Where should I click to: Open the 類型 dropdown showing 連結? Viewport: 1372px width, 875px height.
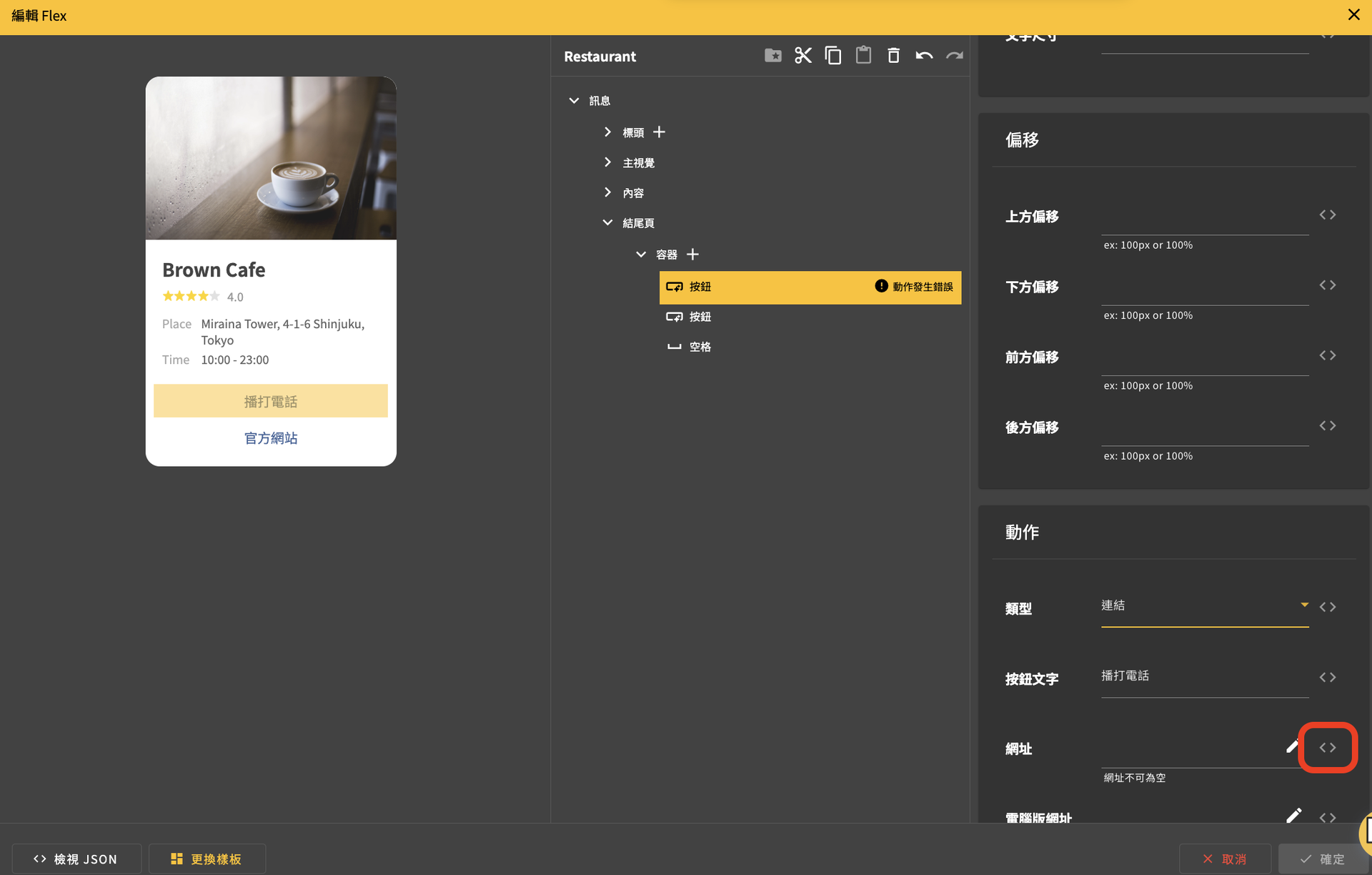[1205, 606]
